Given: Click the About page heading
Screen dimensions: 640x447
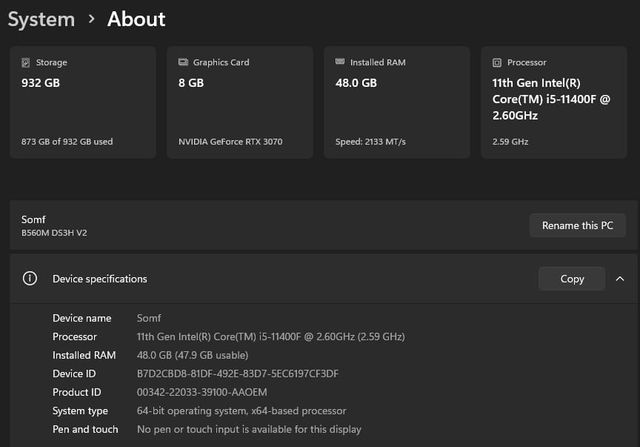Looking at the screenshot, I should pos(136,19).
